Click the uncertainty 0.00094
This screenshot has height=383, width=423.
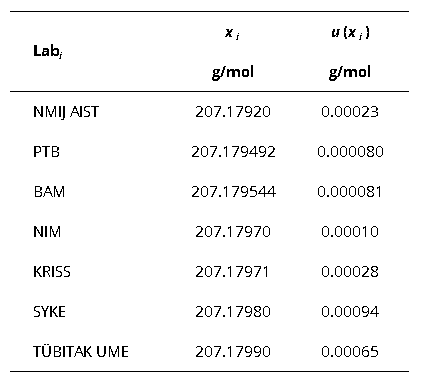(350, 312)
